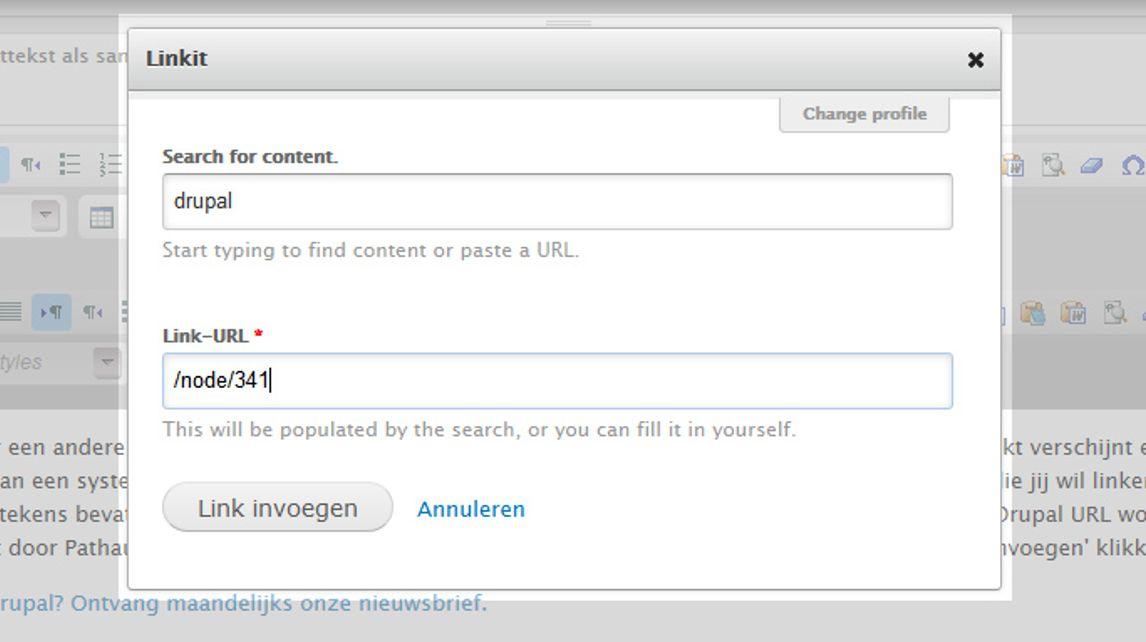Click into the Link-URL field

[x=557, y=380]
